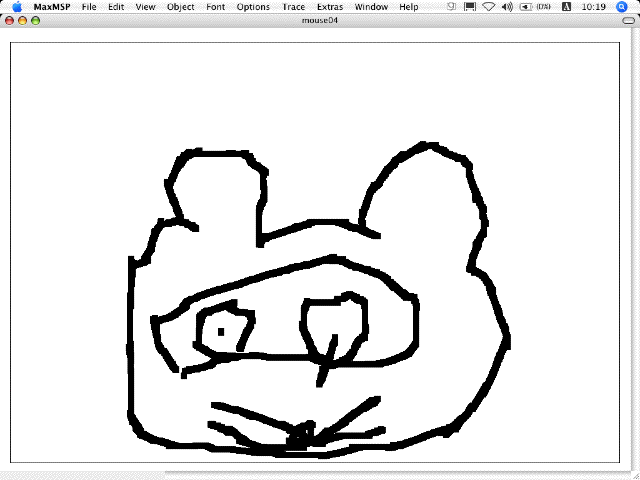The height and width of the screenshot is (480, 640).
Task: Open the MaxMSP application menu
Action: (x=52, y=7)
